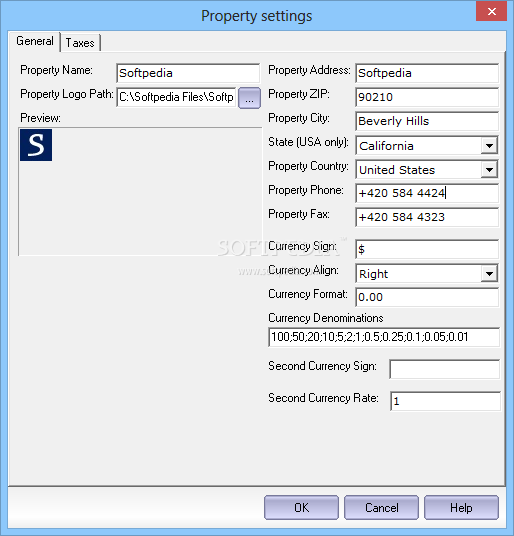Click the Property Logo Path field

(x=176, y=97)
